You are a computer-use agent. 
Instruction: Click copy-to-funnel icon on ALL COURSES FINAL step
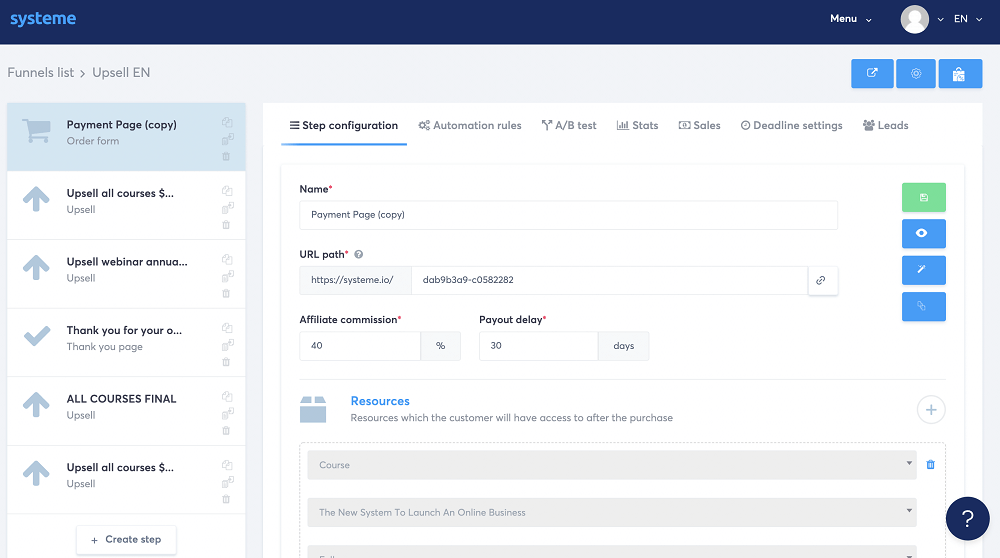coord(227,413)
